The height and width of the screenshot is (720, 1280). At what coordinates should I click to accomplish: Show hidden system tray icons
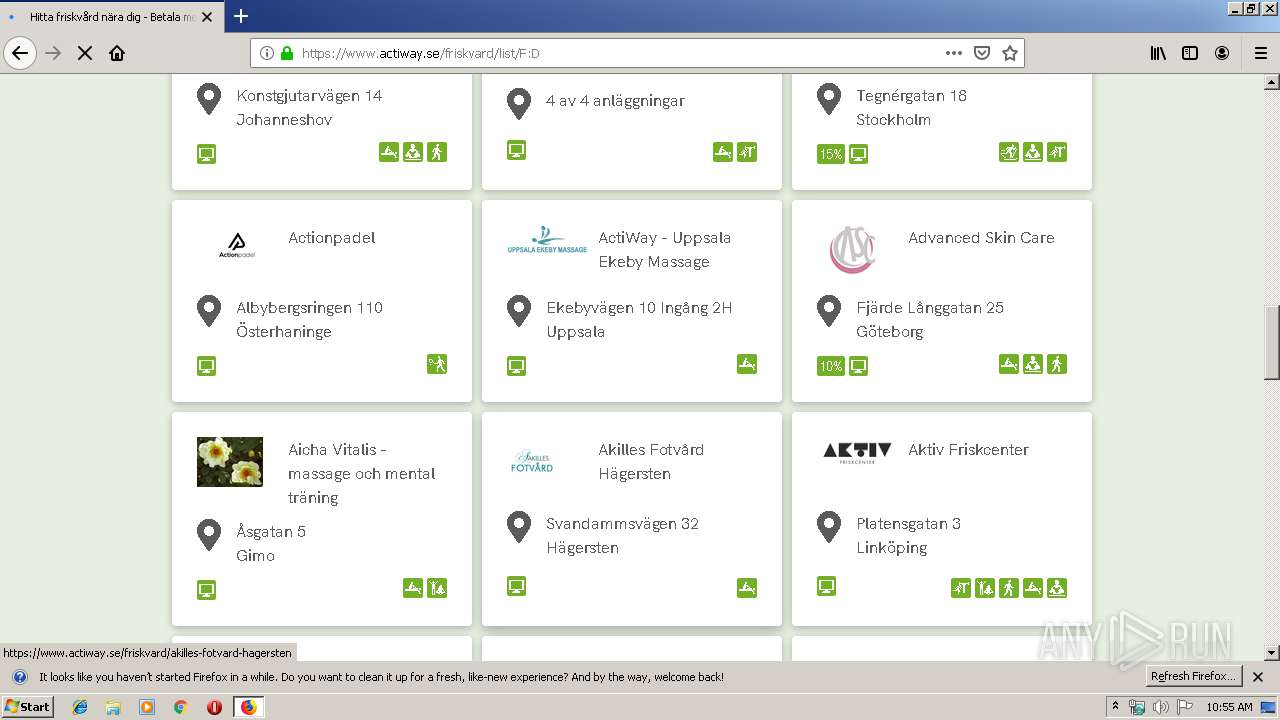(x=1115, y=707)
